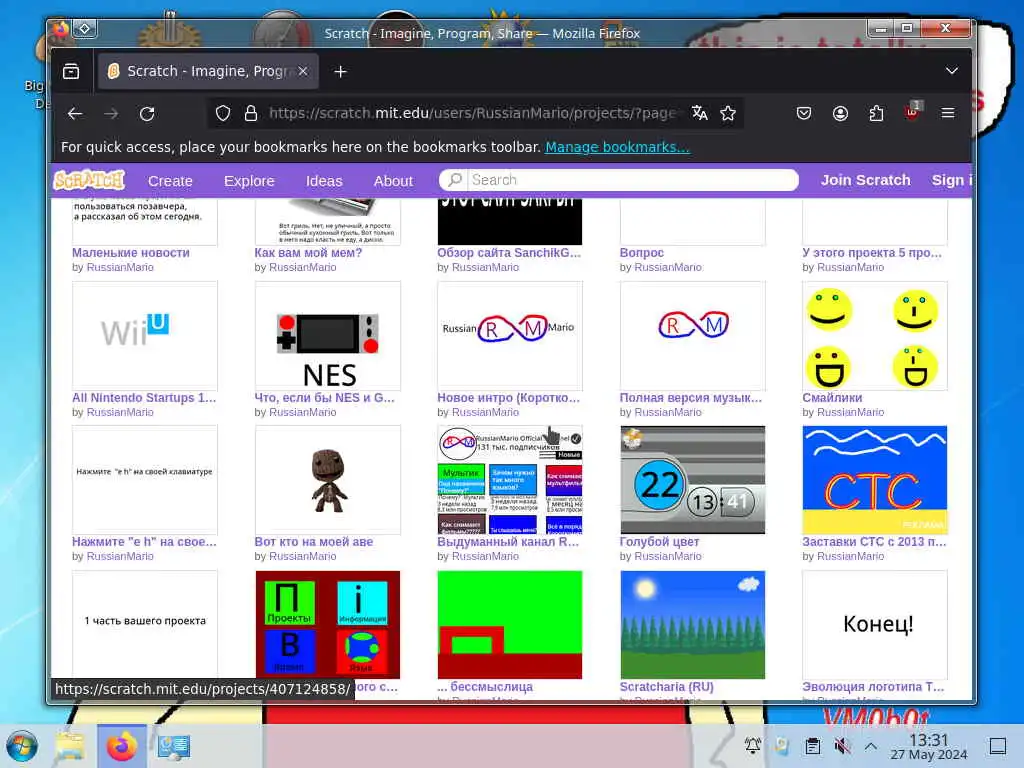Viewport: 1024px width, 768px height.
Task: Select the Scratch browser tab
Action: pyautogui.click(x=208, y=71)
